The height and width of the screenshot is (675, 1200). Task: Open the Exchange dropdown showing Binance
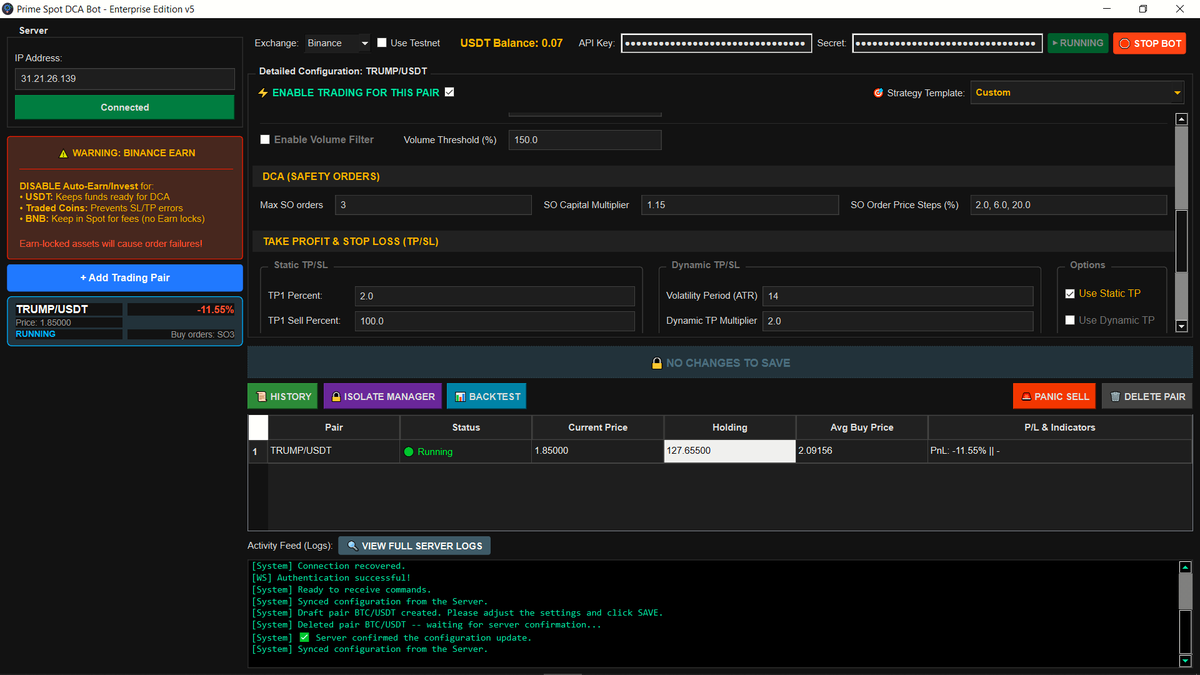[338, 43]
